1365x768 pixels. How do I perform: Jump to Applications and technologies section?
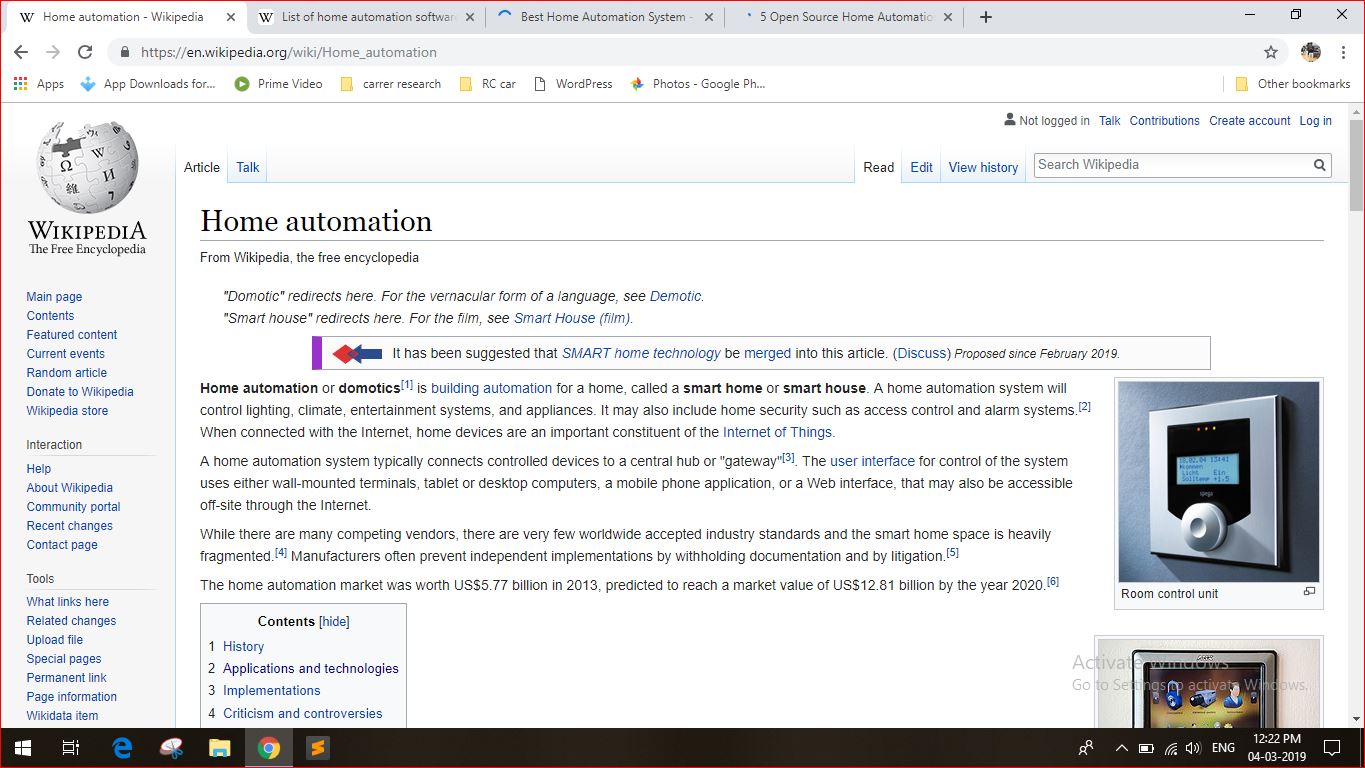[x=310, y=668]
